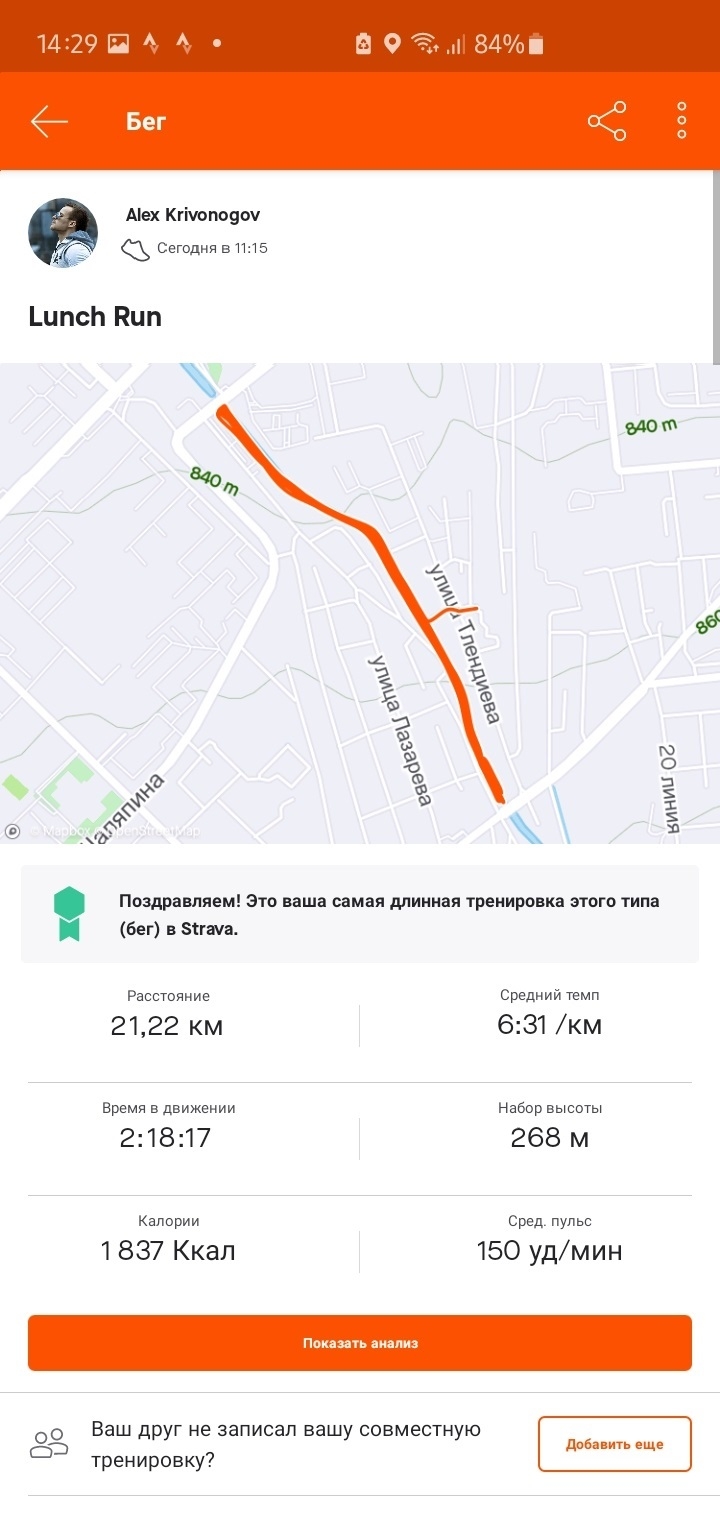Tap the back arrow icon
Viewport: 720px width, 1520px height.
tap(49, 122)
